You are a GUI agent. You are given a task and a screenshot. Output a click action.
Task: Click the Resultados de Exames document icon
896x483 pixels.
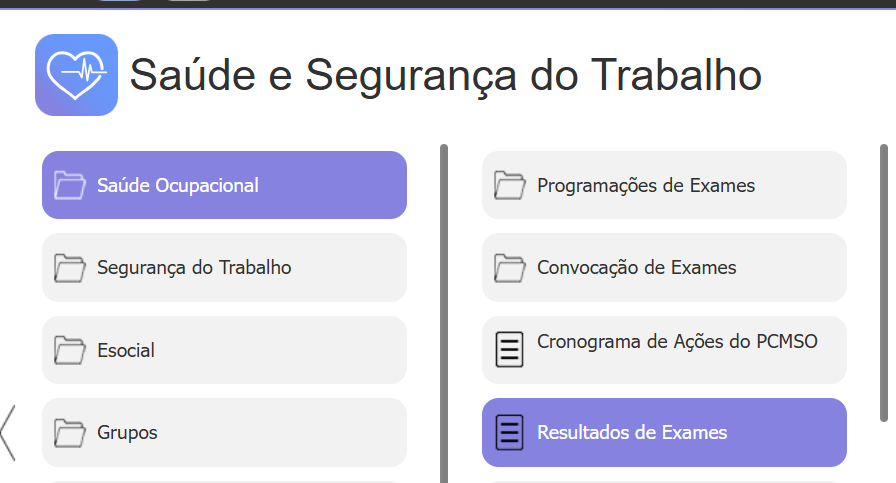(509, 433)
